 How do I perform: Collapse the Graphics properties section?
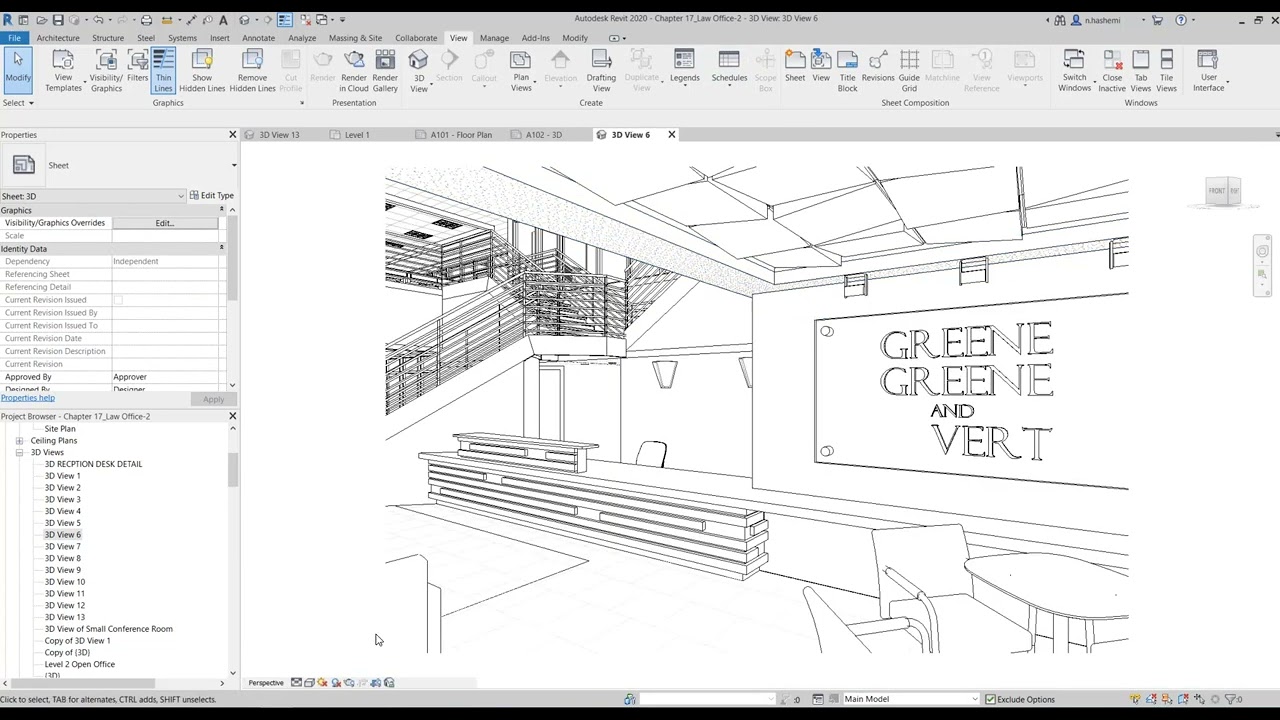[x=222, y=210]
